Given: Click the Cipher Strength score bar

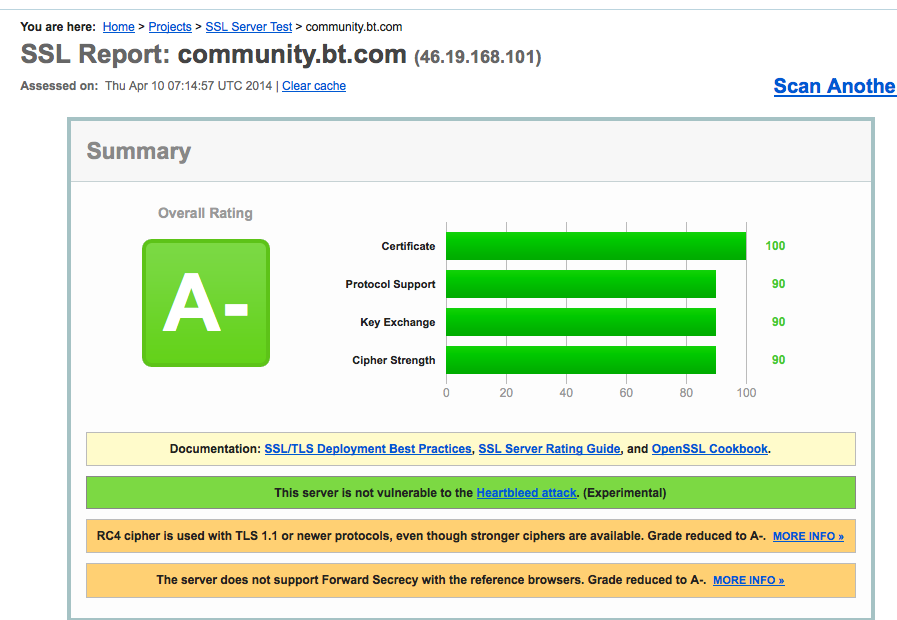Looking at the screenshot, I should 581,360.
